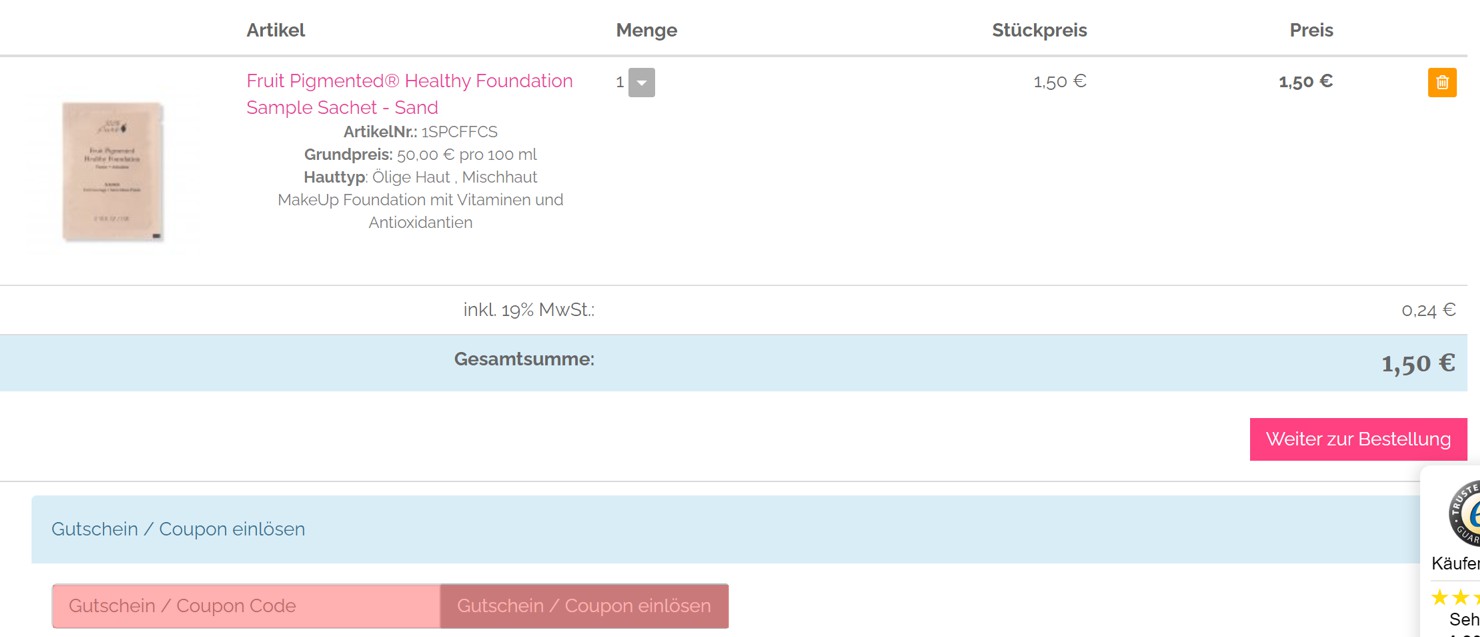Click the Grundpreis 50,00 € pro 100 ml text

(x=420, y=155)
